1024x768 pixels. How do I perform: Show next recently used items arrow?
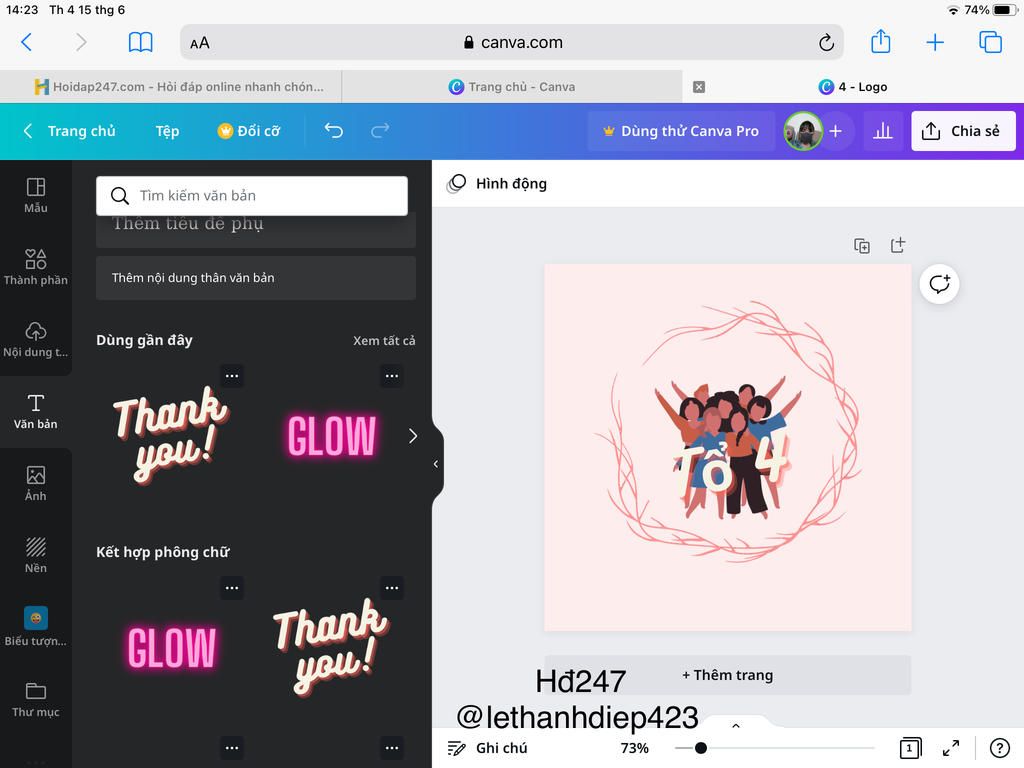tap(413, 436)
